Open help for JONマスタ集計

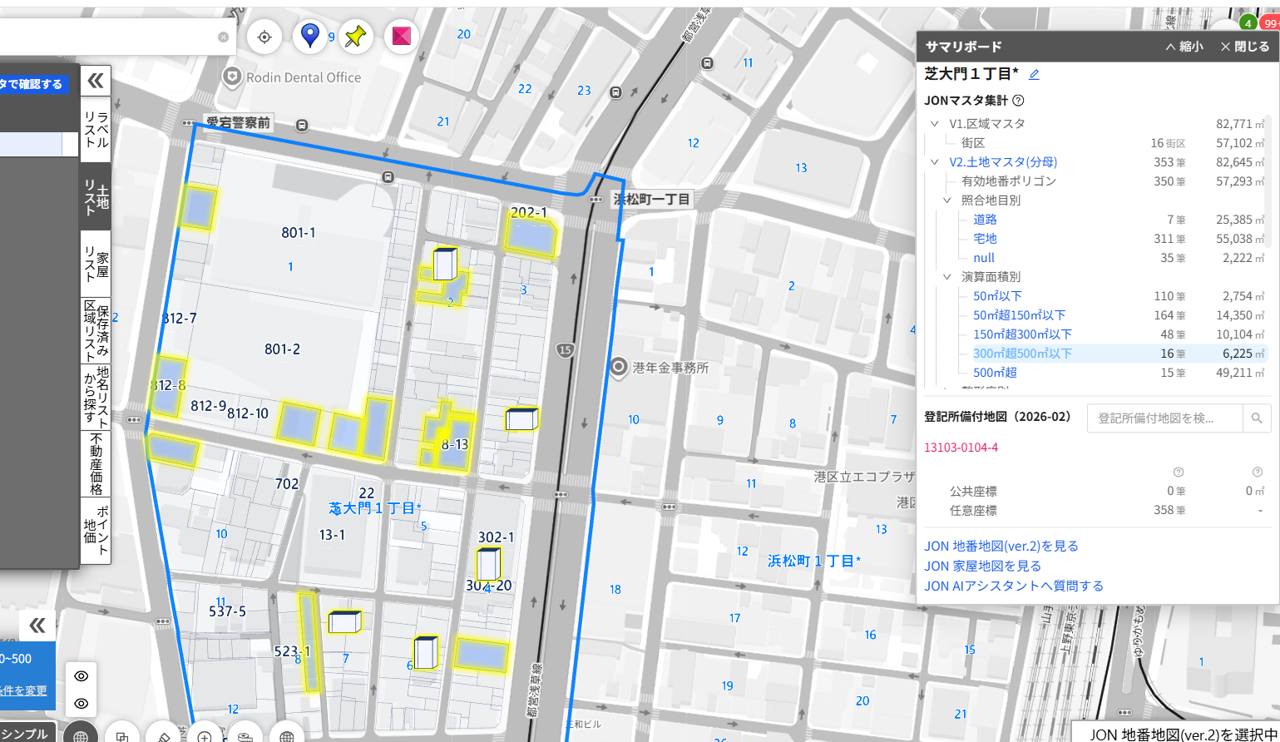point(1018,101)
